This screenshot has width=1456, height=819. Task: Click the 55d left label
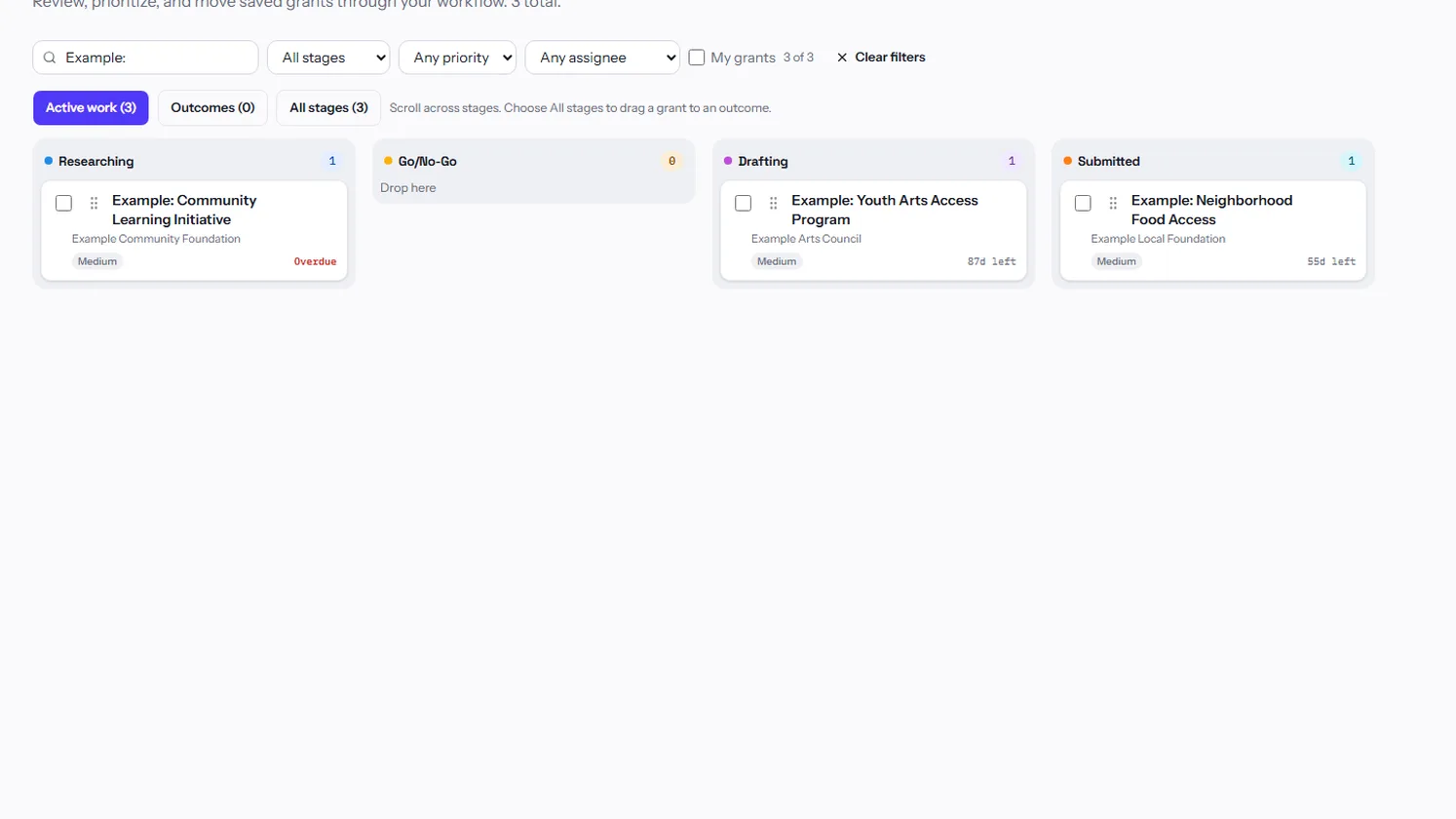pos(1331,261)
